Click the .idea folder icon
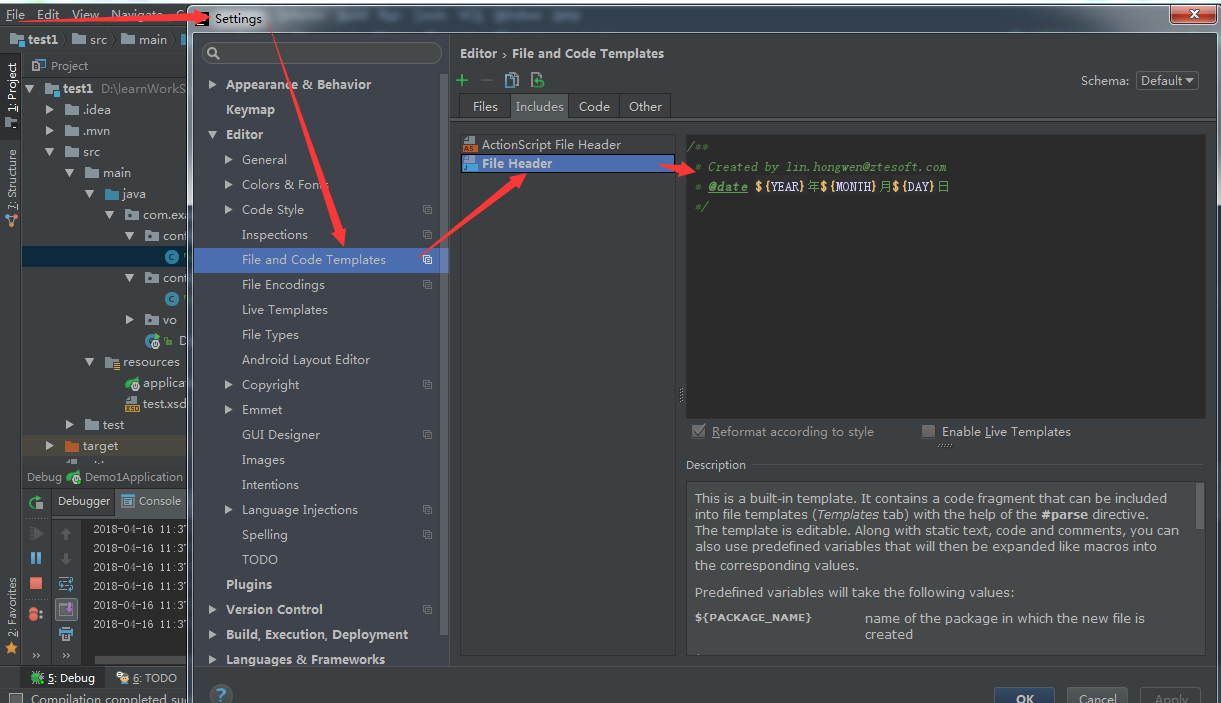The width and height of the screenshot is (1221, 703). [x=72, y=110]
